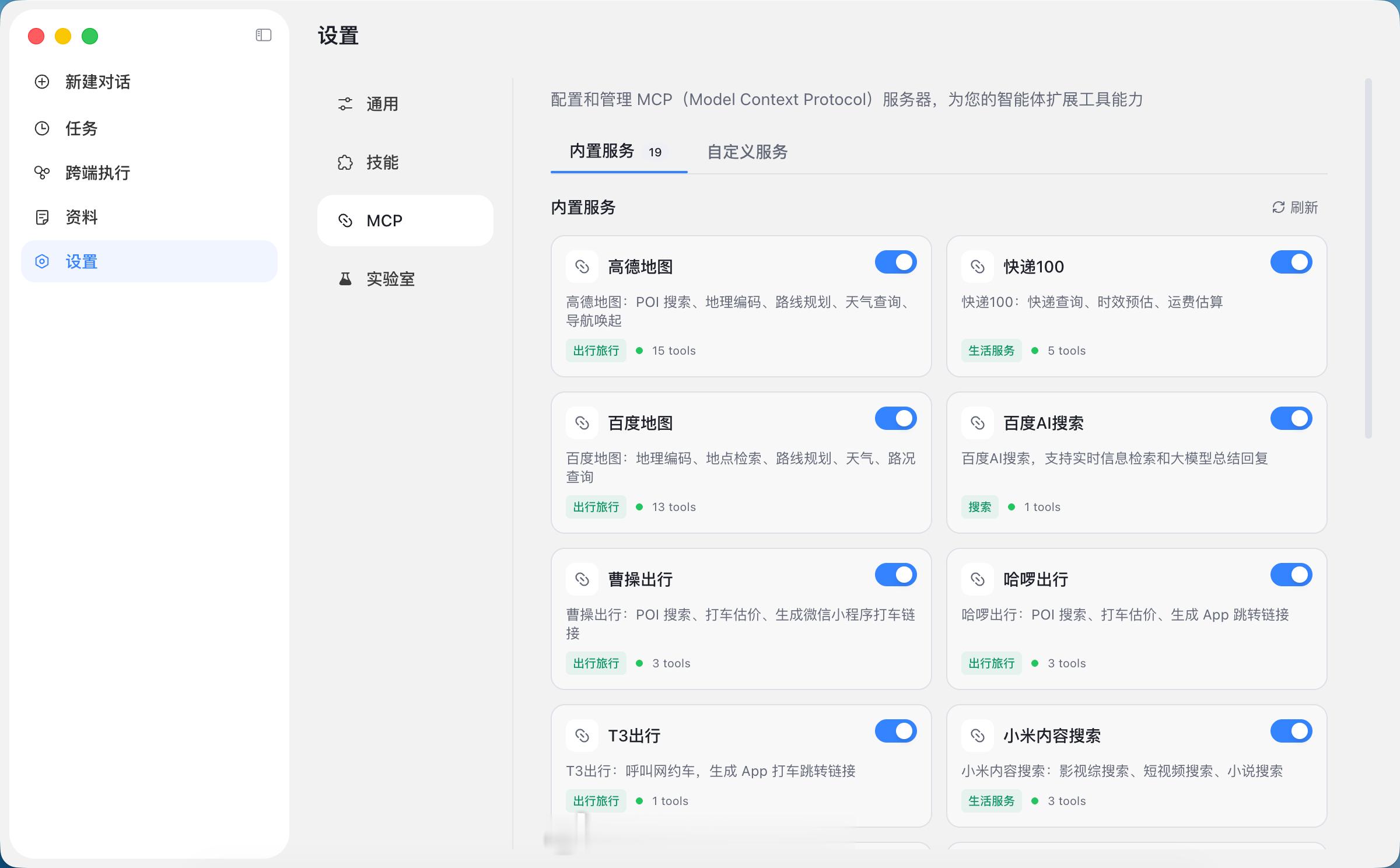
Task: Click the refresh icon beside 刷新
Action: pyautogui.click(x=1278, y=208)
